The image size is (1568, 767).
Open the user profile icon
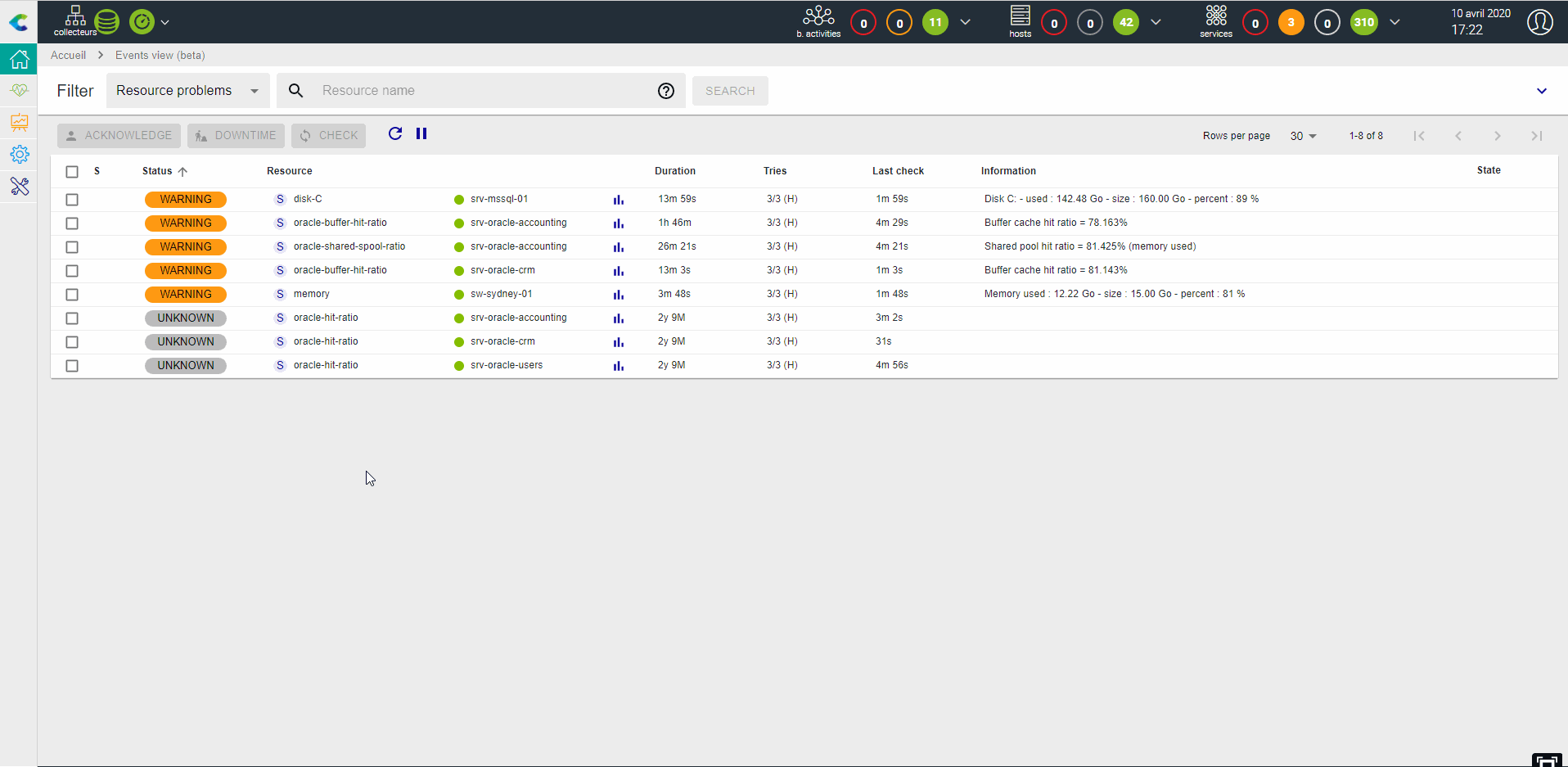pyautogui.click(x=1540, y=22)
